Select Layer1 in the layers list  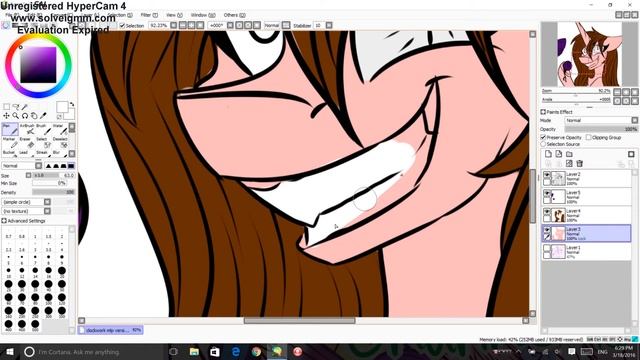586,251
